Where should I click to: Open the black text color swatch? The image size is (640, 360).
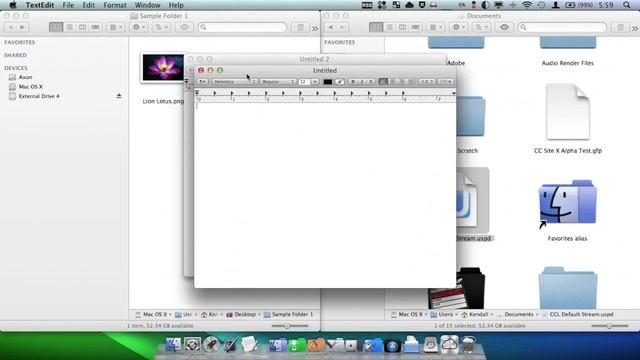[x=328, y=82]
